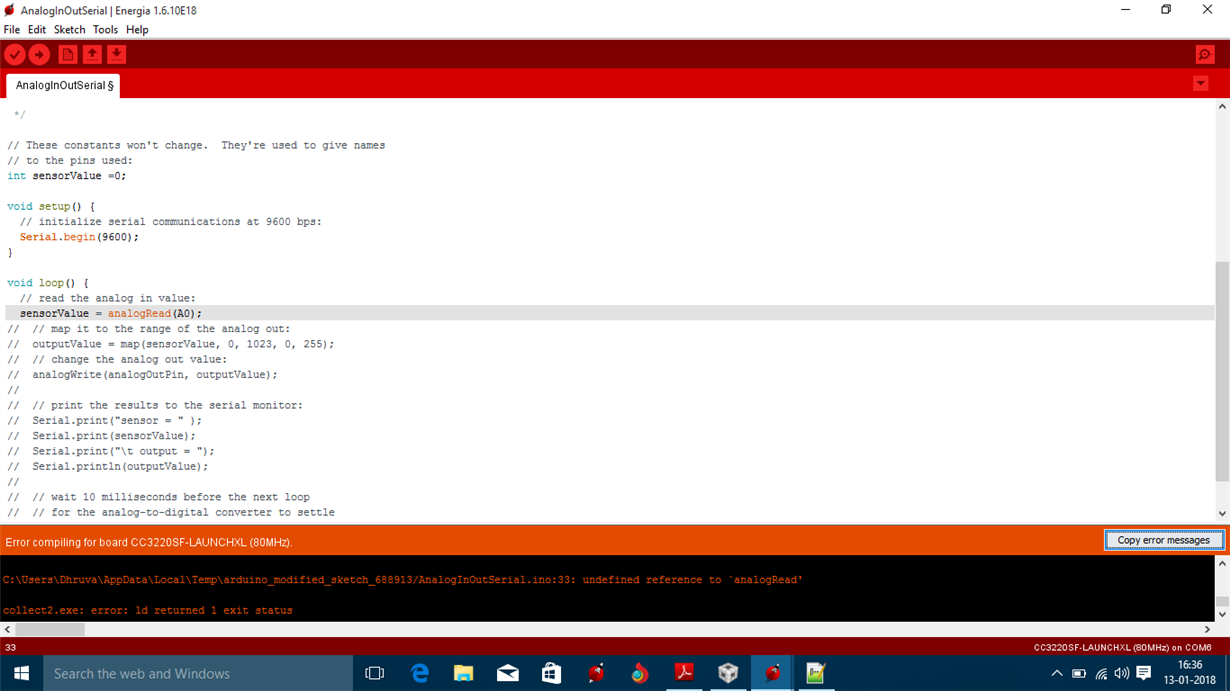
Task: Show hidden system tray icons chevron
Action: 1057,674
